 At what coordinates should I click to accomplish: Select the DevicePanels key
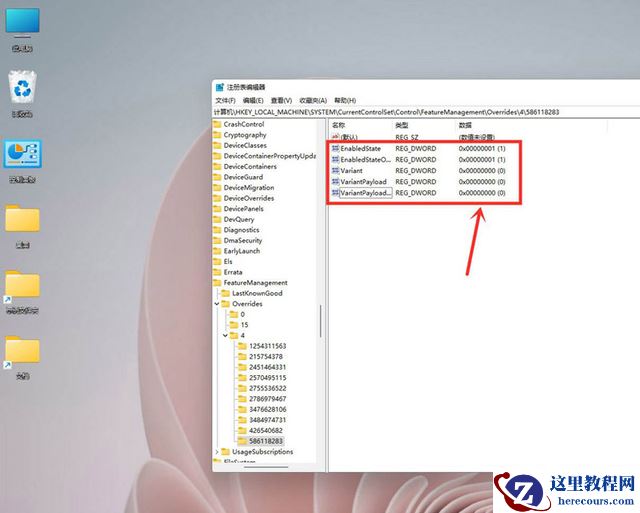(x=243, y=209)
